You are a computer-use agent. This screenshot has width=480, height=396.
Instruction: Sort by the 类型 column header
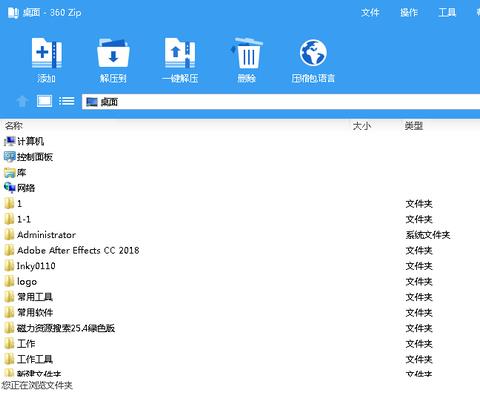coord(414,126)
